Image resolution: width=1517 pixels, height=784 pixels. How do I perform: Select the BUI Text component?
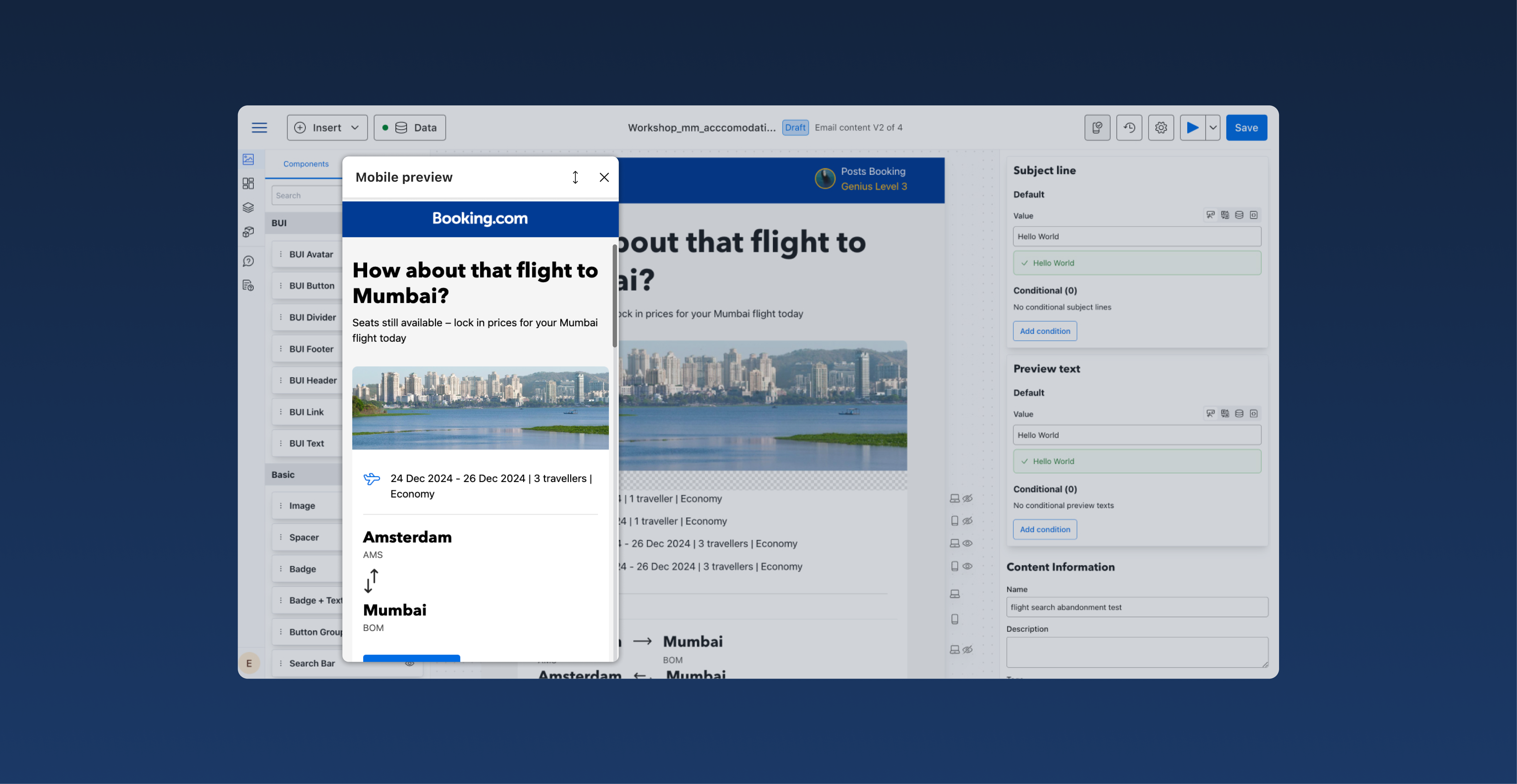pos(307,443)
